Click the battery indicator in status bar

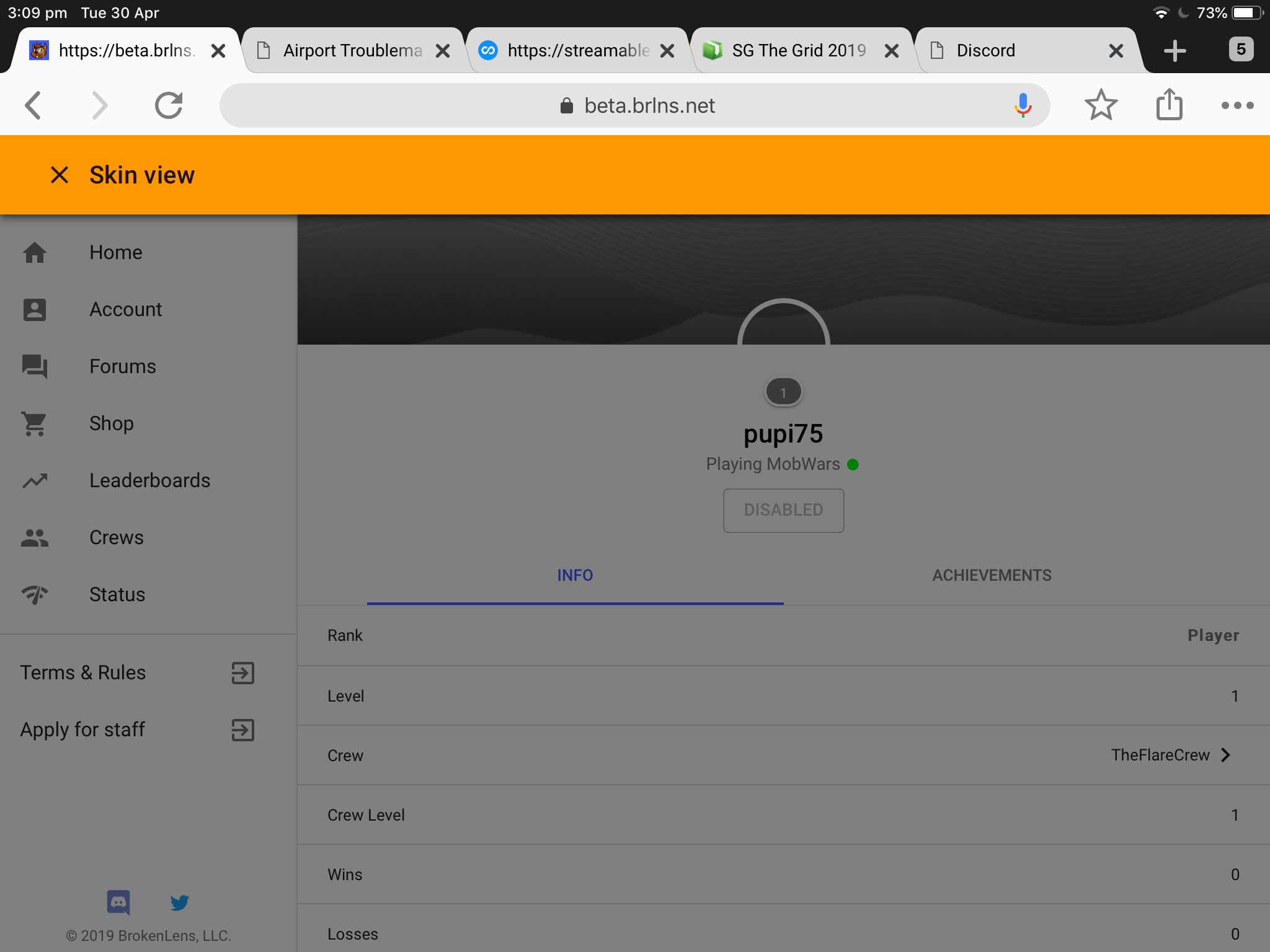(x=1247, y=12)
